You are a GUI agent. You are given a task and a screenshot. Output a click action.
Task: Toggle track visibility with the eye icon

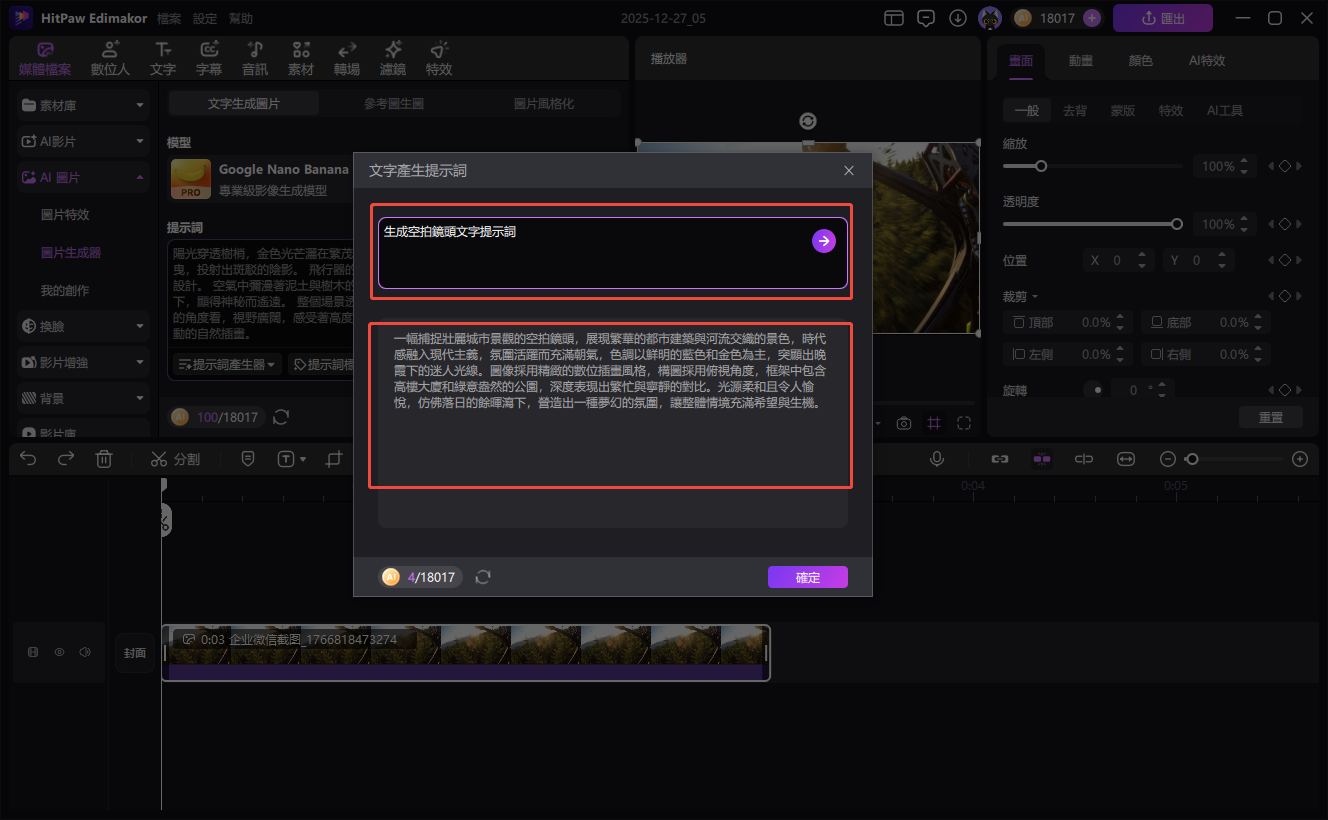(x=59, y=652)
